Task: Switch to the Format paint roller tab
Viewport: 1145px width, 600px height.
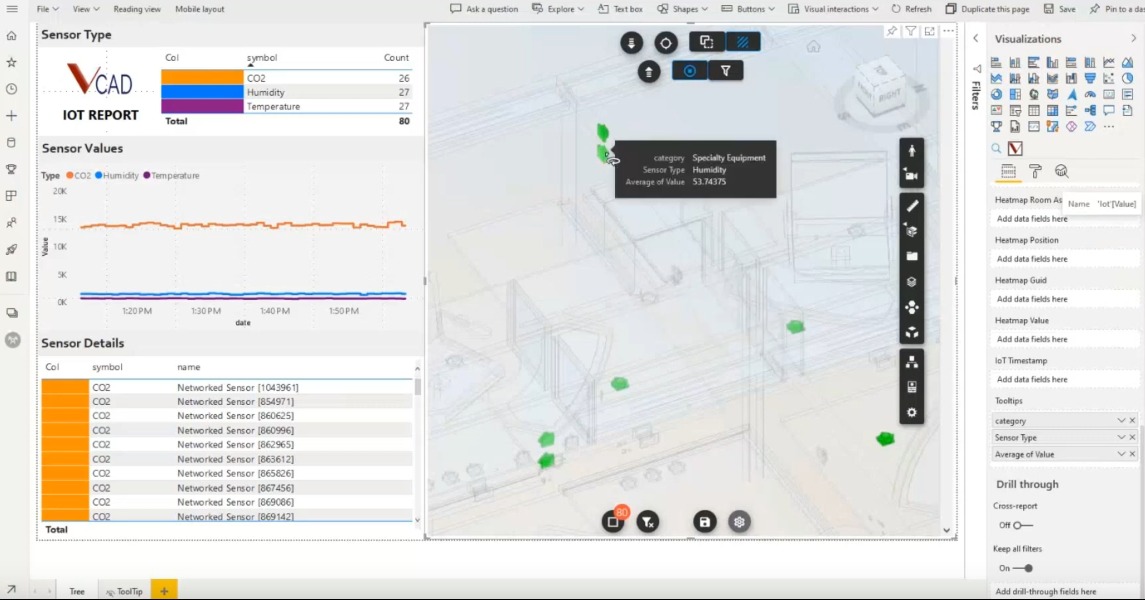Action: 1035,171
